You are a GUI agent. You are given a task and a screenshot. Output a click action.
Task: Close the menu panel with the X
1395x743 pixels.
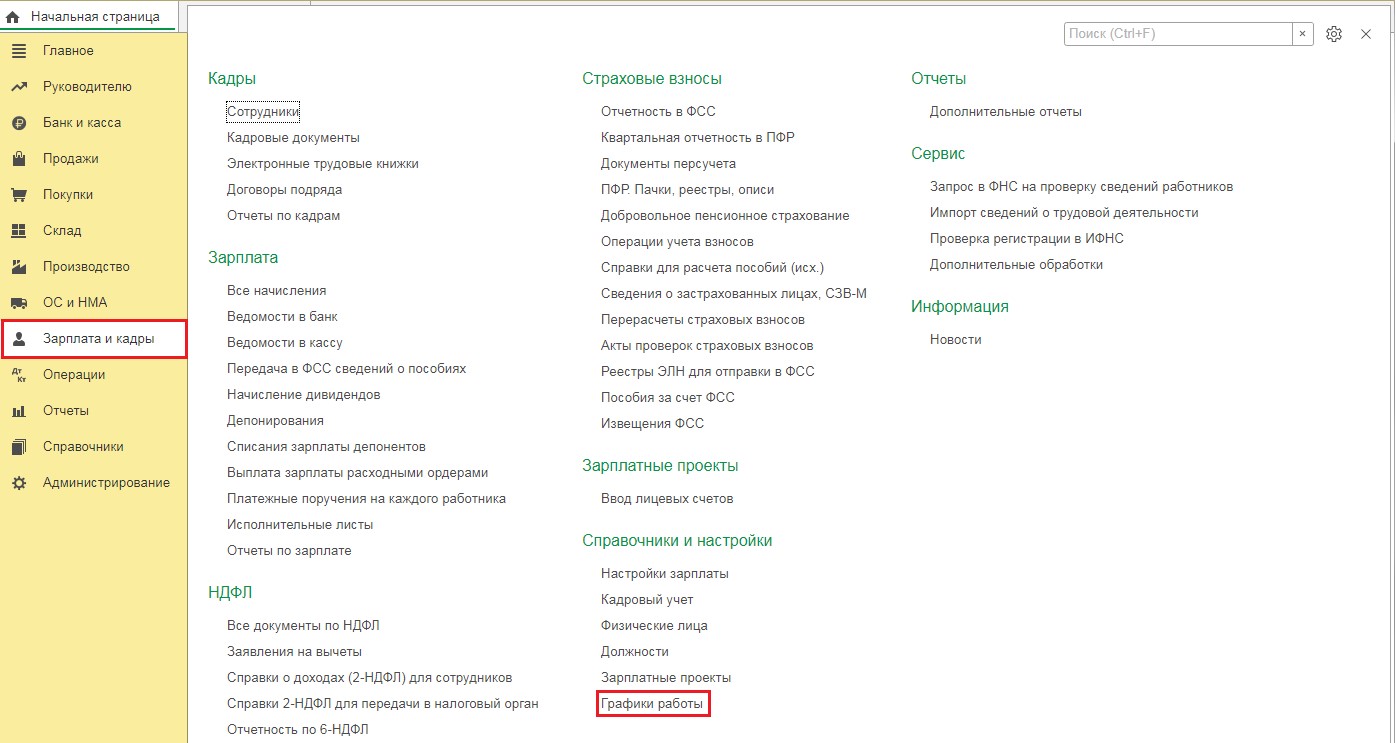click(1366, 34)
